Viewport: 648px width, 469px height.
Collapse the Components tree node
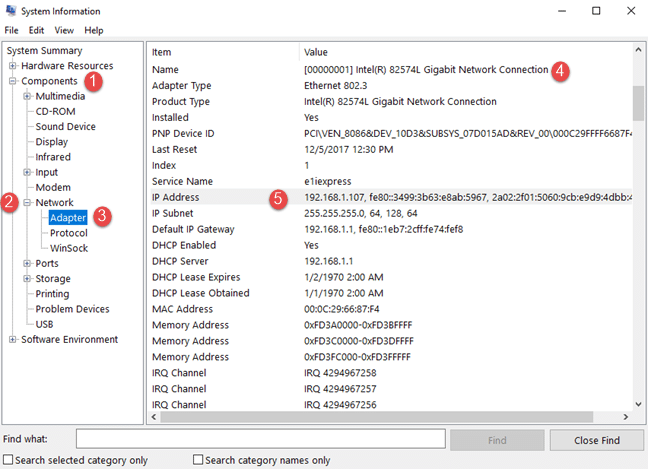[13, 81]
